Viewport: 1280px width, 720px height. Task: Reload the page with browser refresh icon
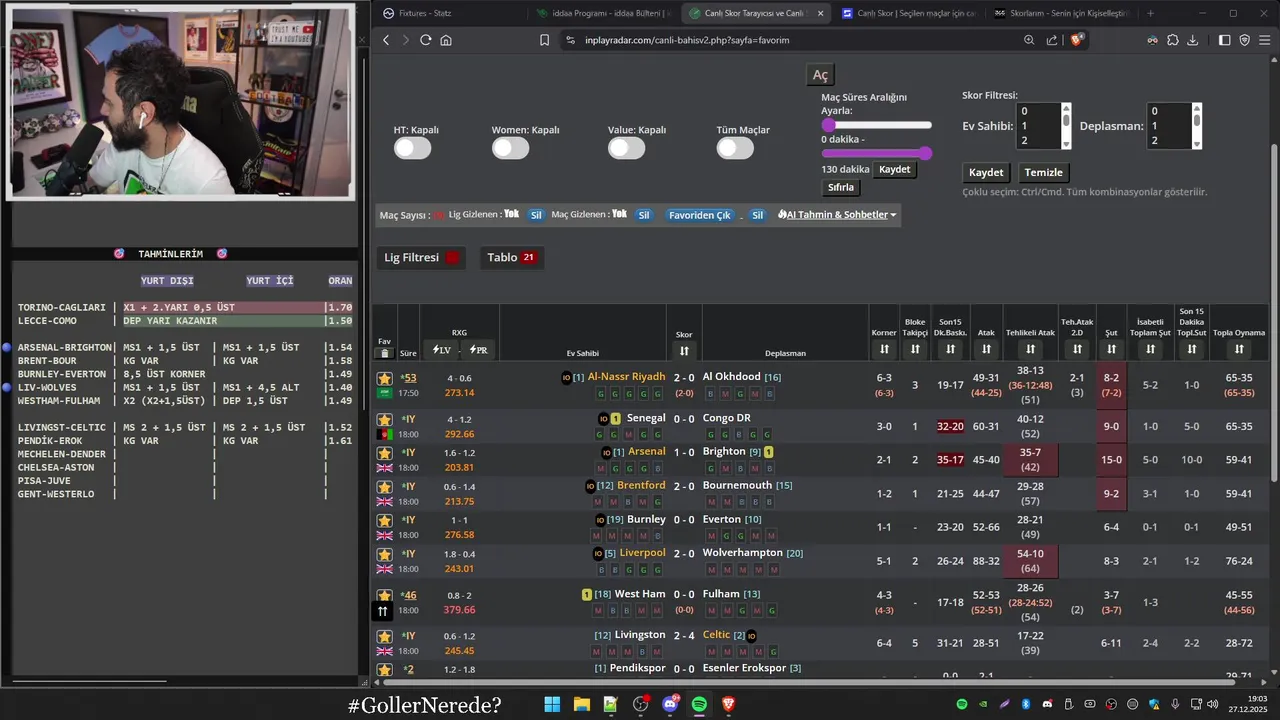point(425,40)
